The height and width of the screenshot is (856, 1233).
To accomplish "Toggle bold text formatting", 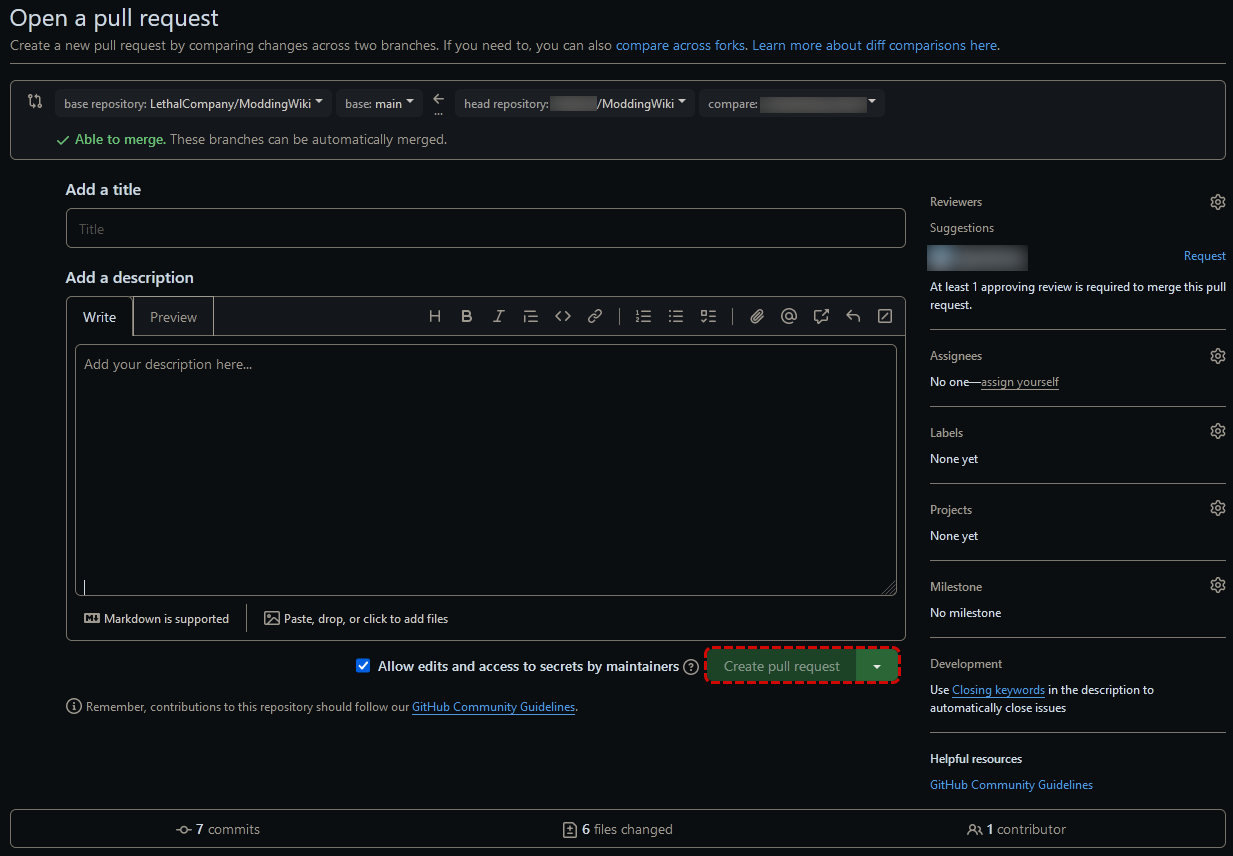I will coord(466,316).
